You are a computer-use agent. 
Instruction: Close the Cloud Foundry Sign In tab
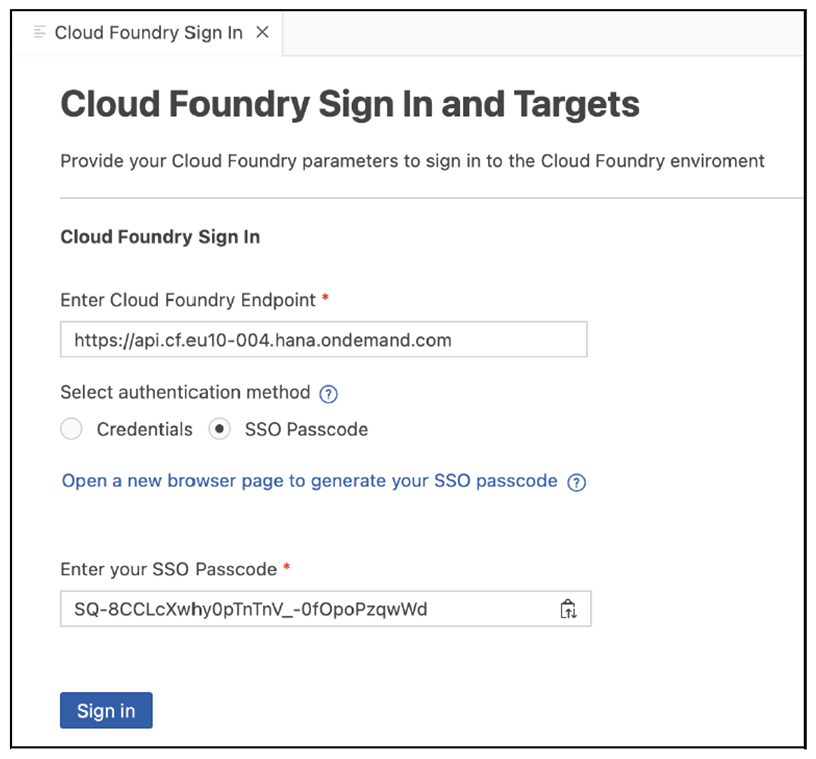[x=263, y=32]
